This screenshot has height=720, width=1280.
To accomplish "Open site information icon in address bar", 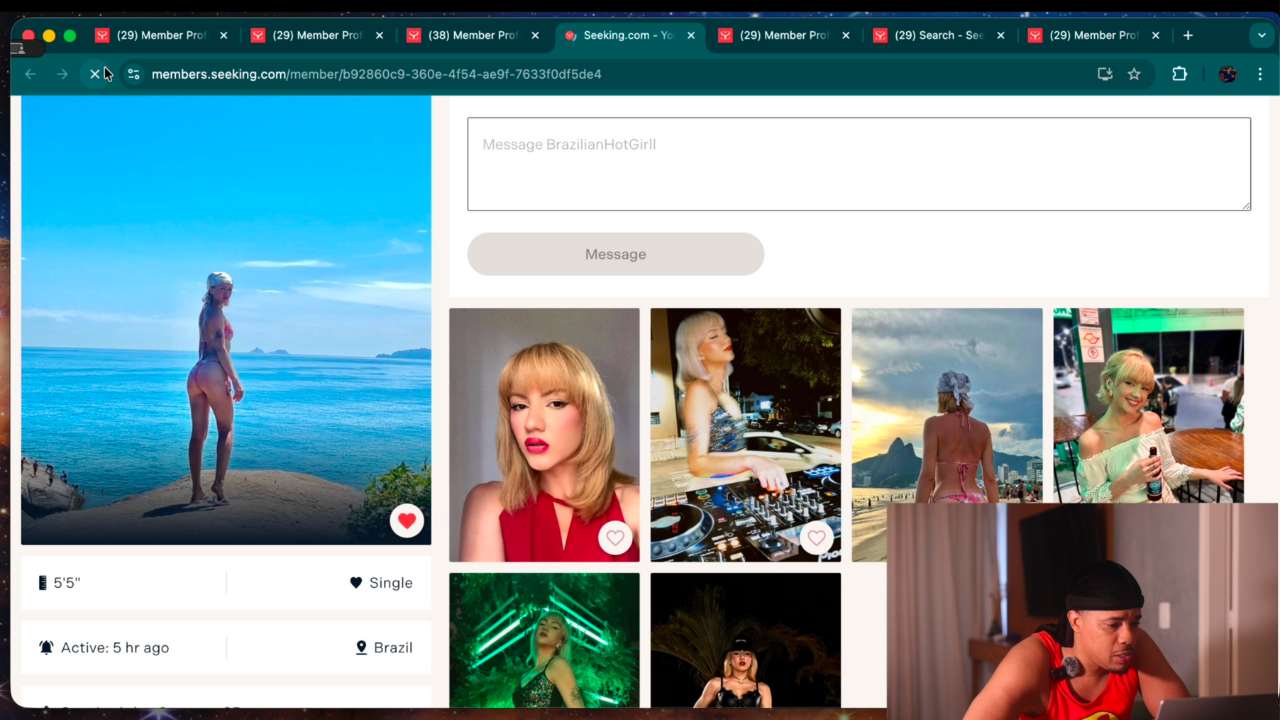I will (133, 74).
